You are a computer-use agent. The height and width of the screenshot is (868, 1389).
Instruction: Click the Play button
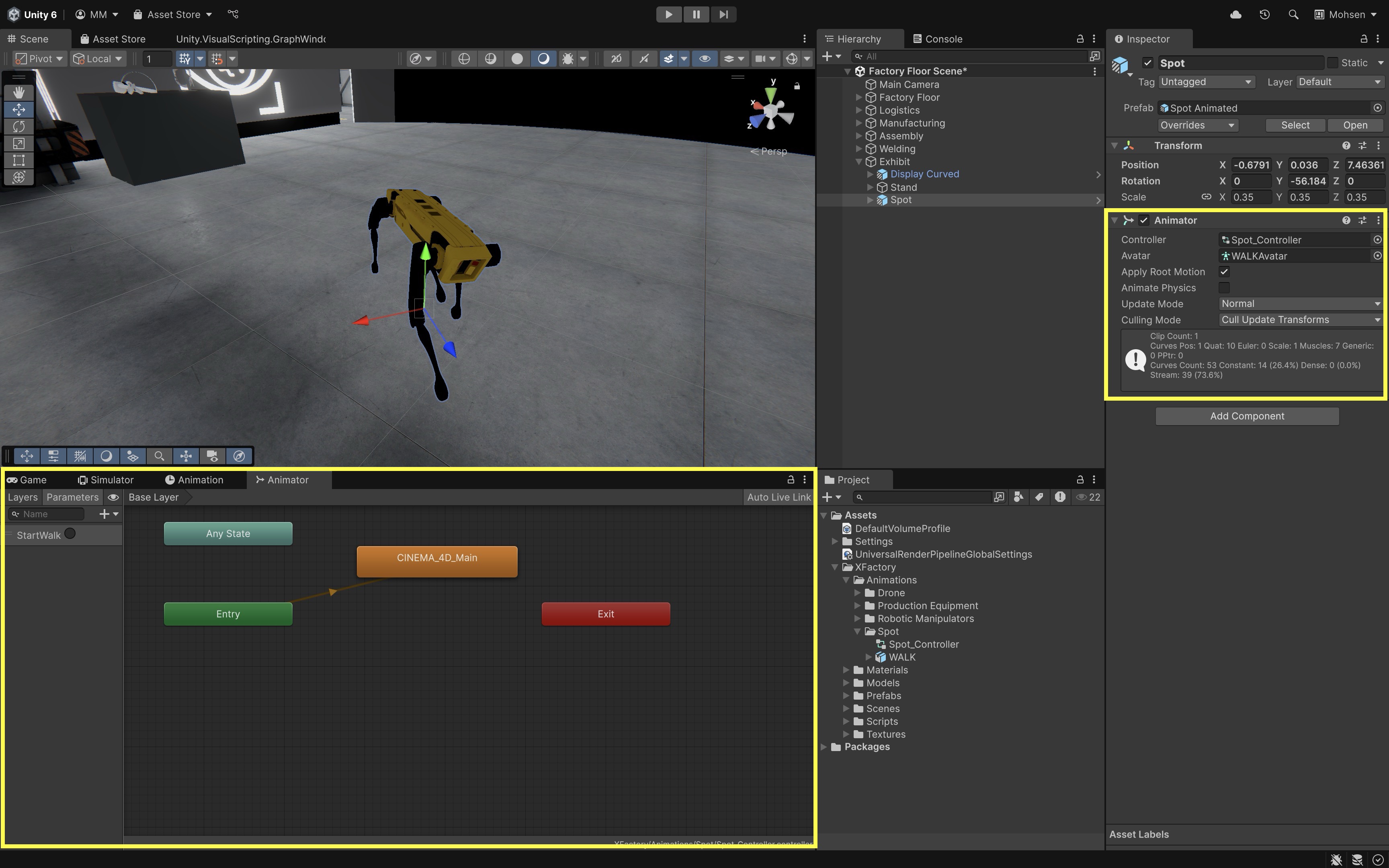coord(669,14)
